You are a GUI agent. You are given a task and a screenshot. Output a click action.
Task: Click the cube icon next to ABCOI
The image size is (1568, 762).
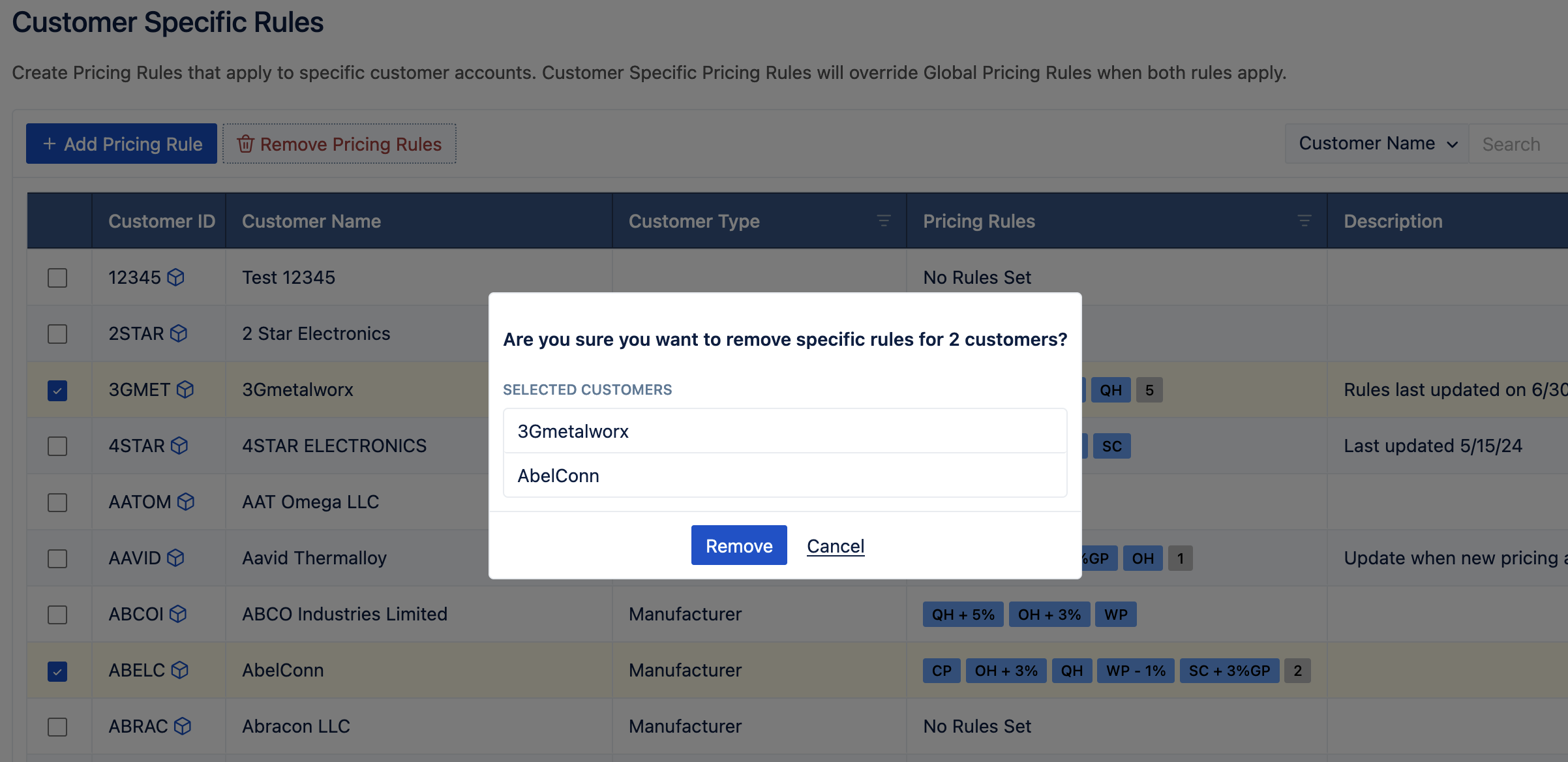(178, 614)
